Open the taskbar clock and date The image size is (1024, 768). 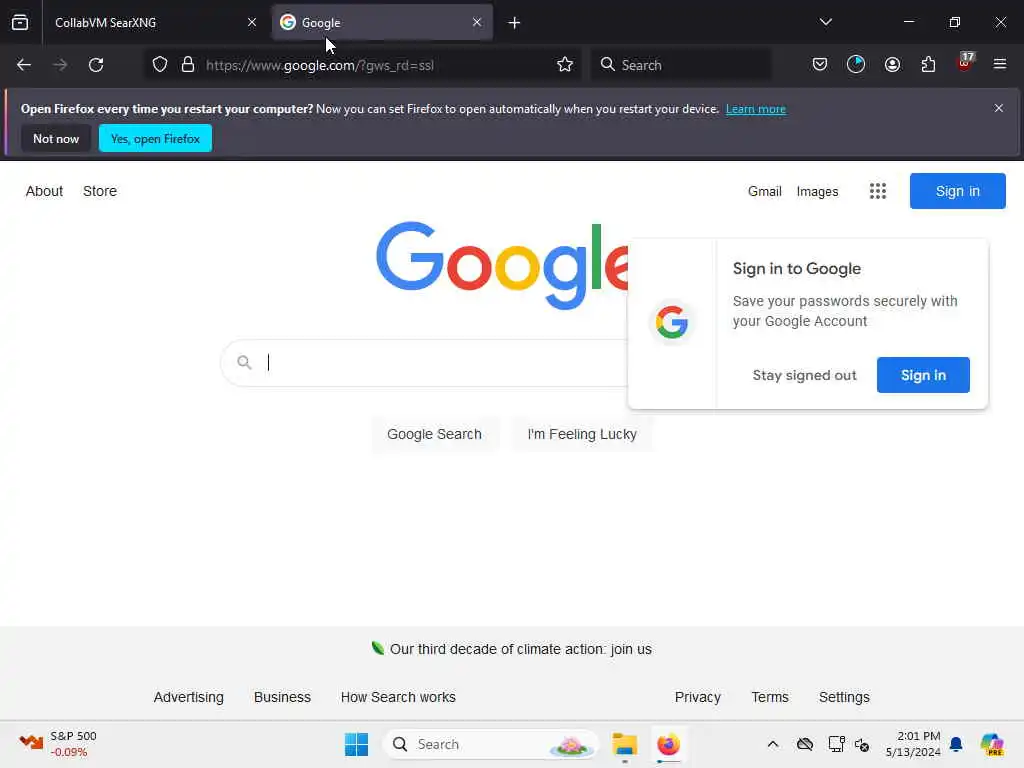(x=912, y=744)
